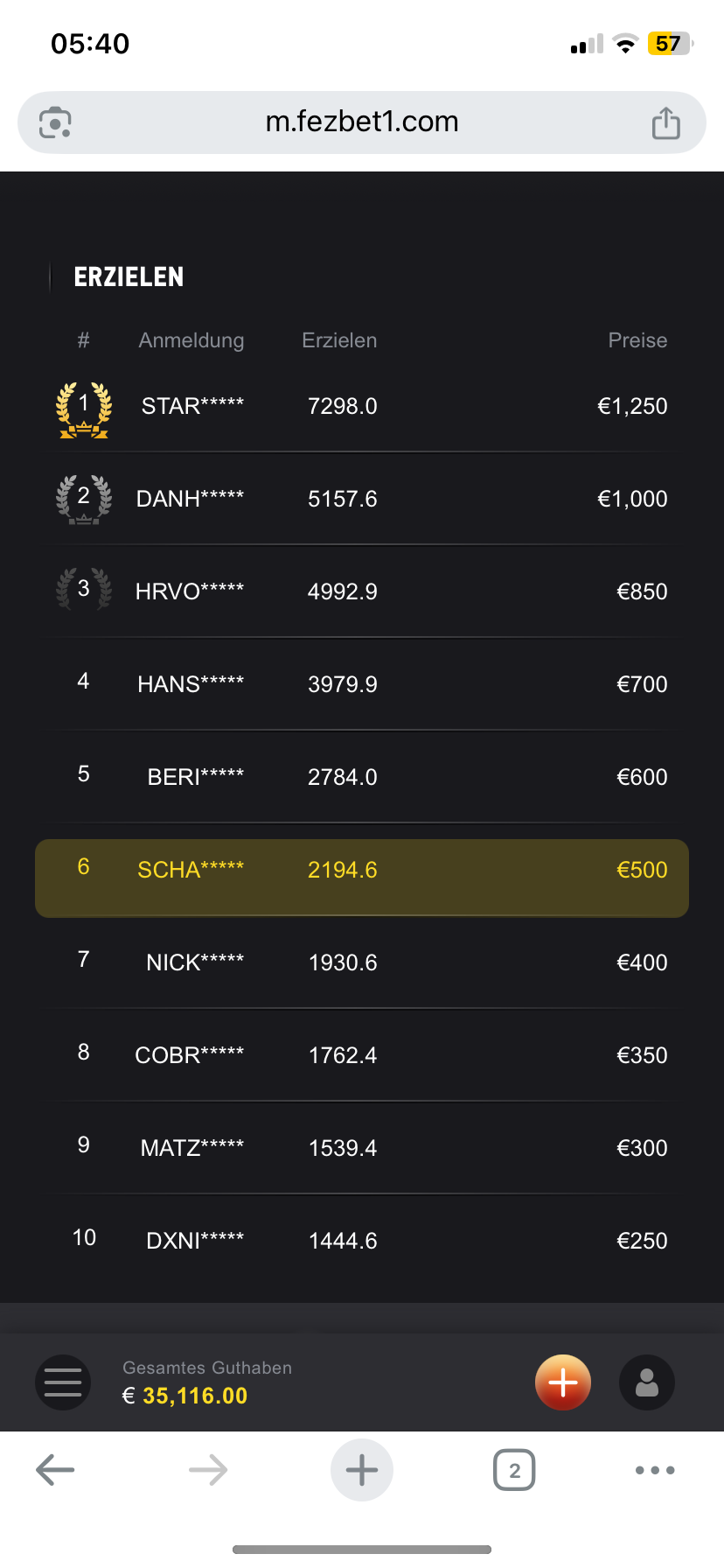This screenshot has height=1568, width=724.
Task: Tap the silver laurel rank 2 badge
Action: (84, 499)
